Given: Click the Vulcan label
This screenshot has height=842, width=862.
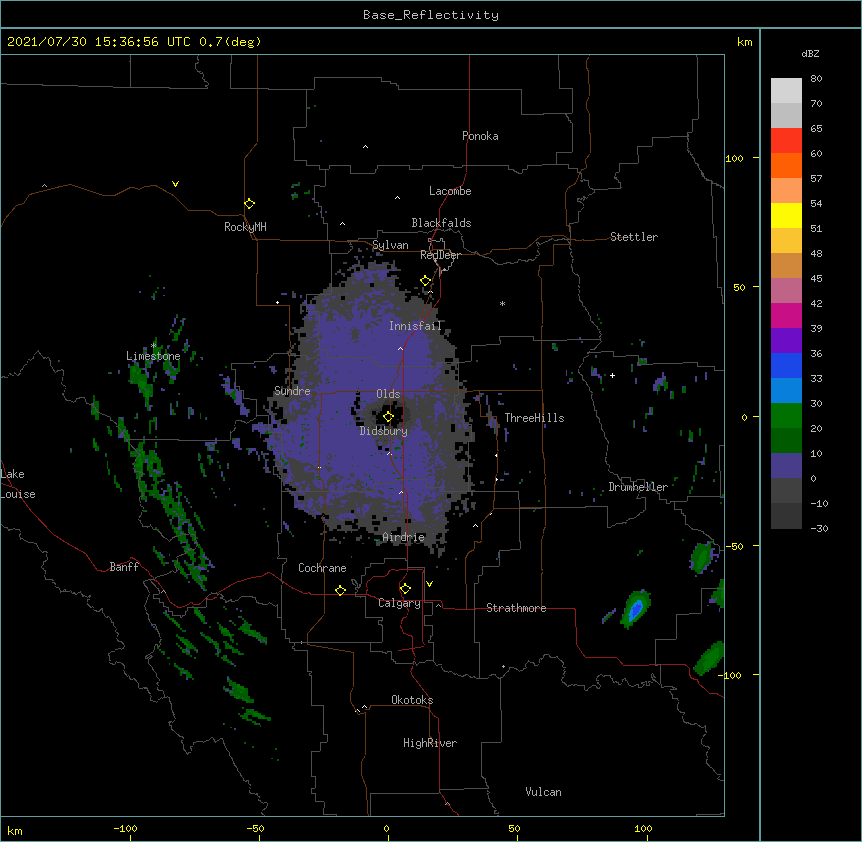Looking at the screenshot, I should [x=543, y=792].
